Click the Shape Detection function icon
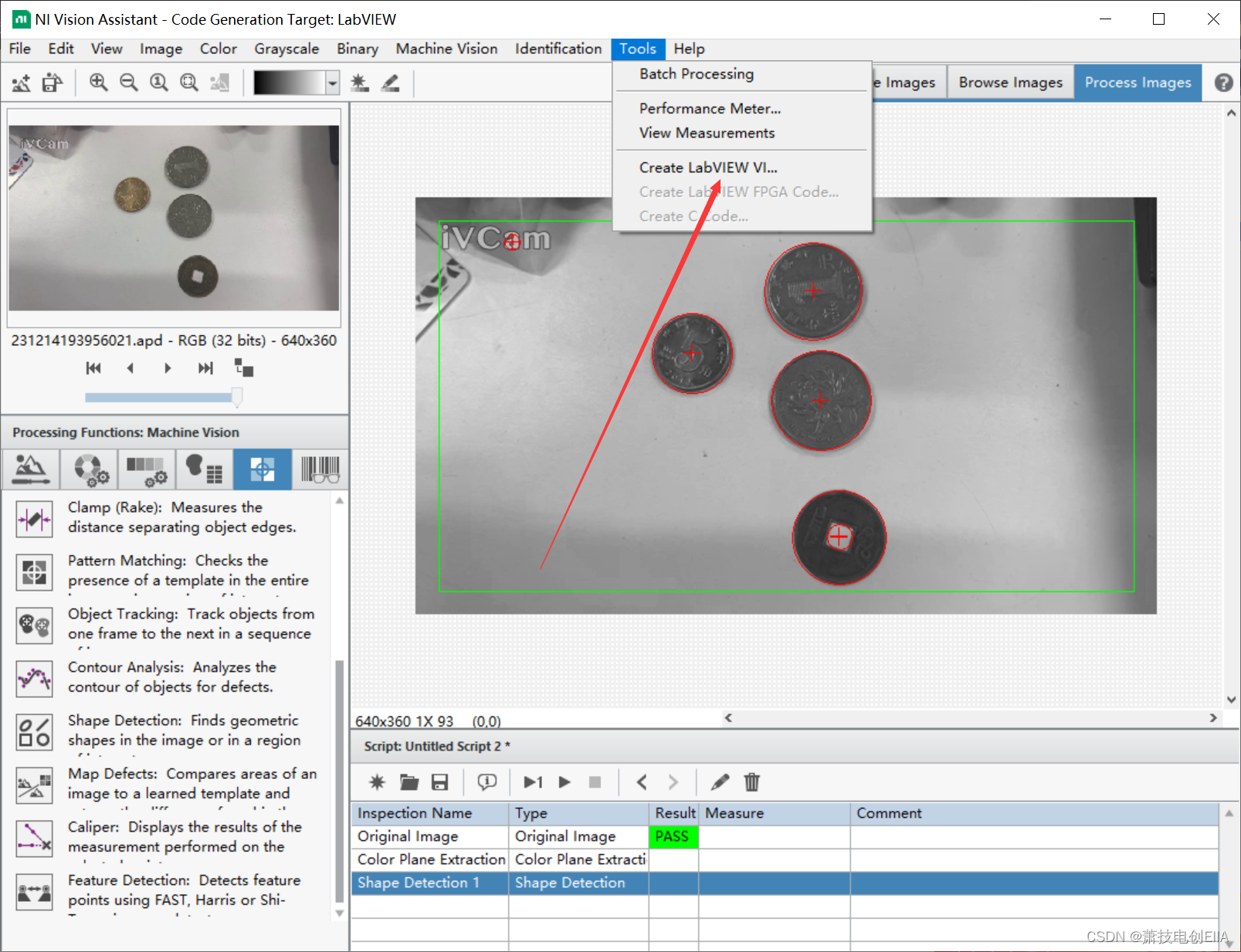1241x952 pixels. point(34,732)
